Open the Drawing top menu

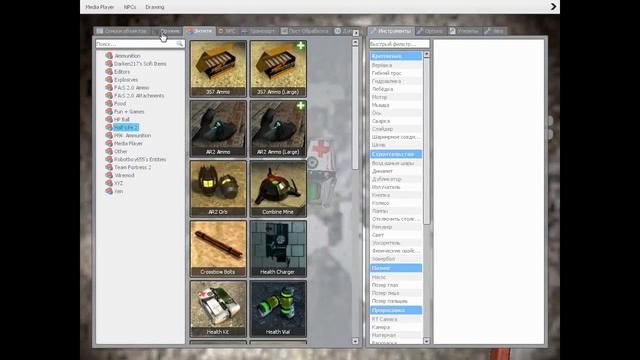coord(155,7)
